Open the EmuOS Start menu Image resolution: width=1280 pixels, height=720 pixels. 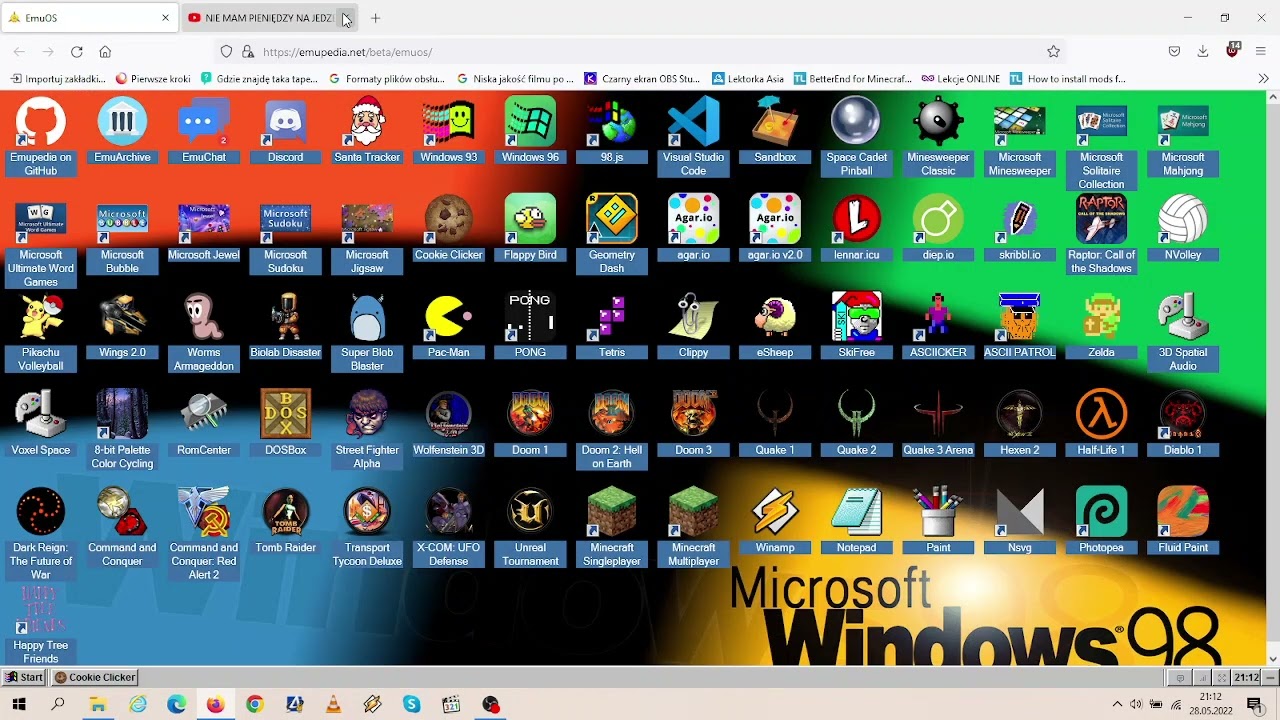[x=25, y=677]
